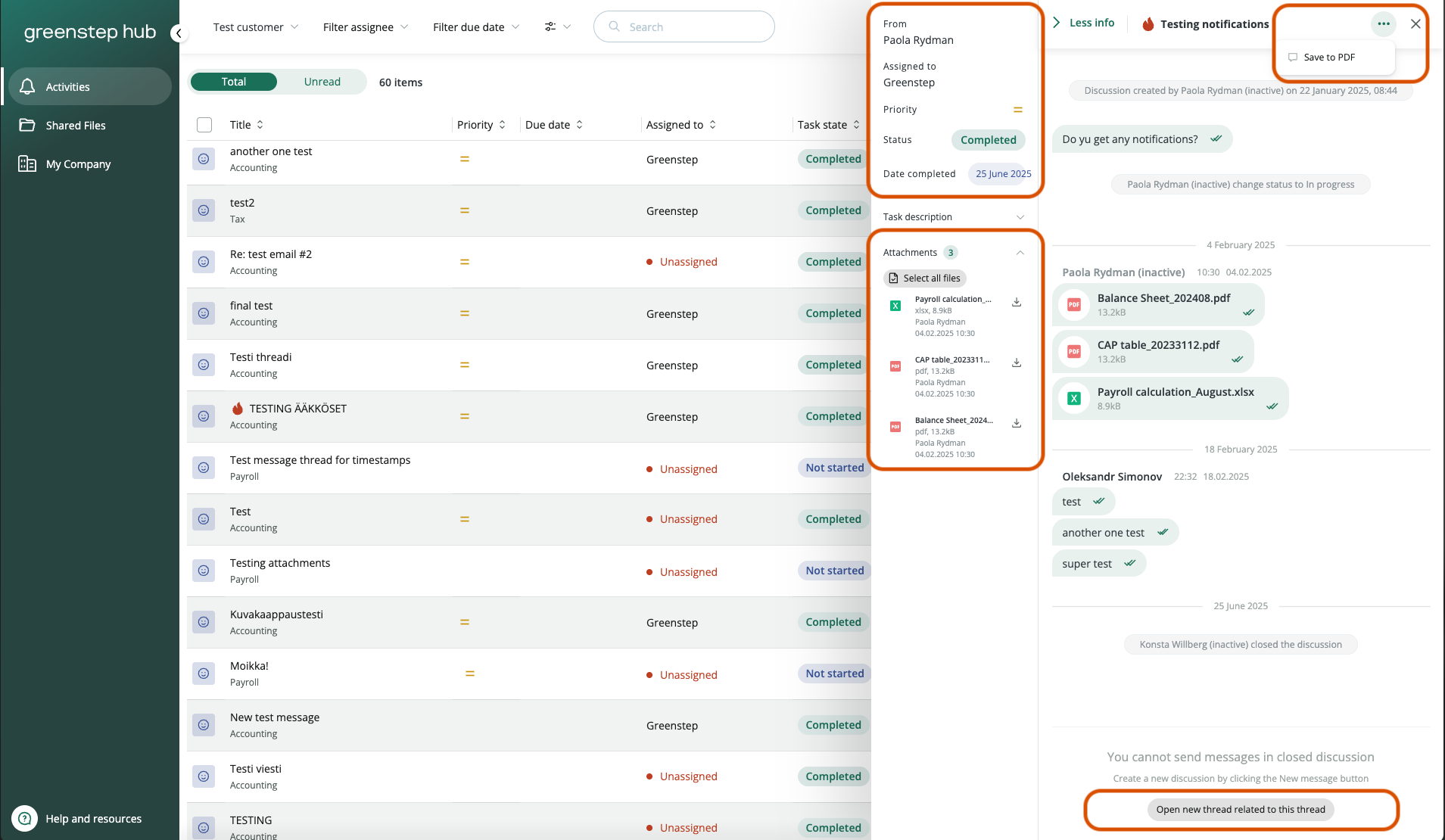Click the smiley icon for 'test2' row
This screenshot has width=1445, height=840.
pyautogui.click(x=204, y=210)
